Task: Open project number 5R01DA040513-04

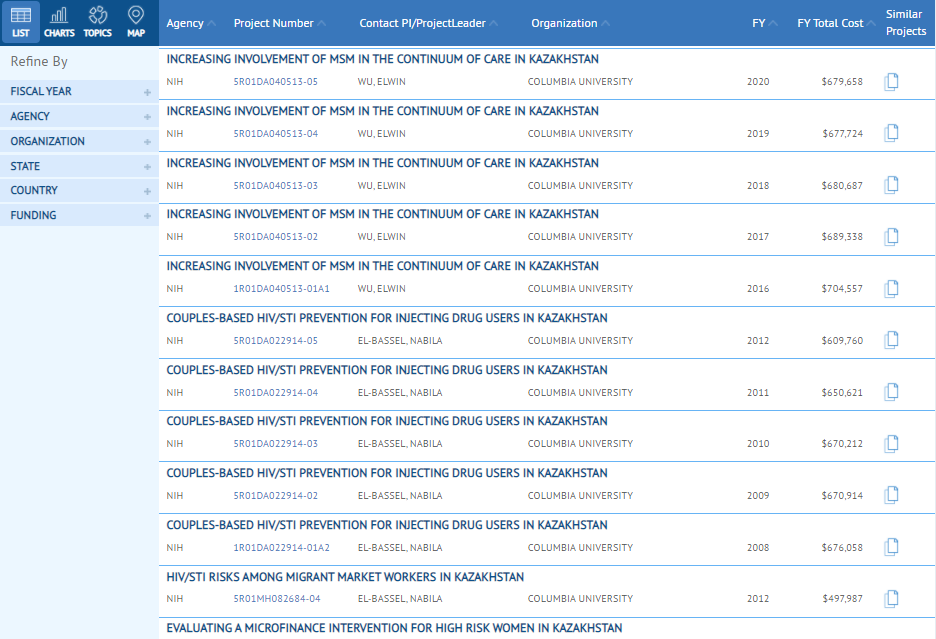Action: [276, 134]
